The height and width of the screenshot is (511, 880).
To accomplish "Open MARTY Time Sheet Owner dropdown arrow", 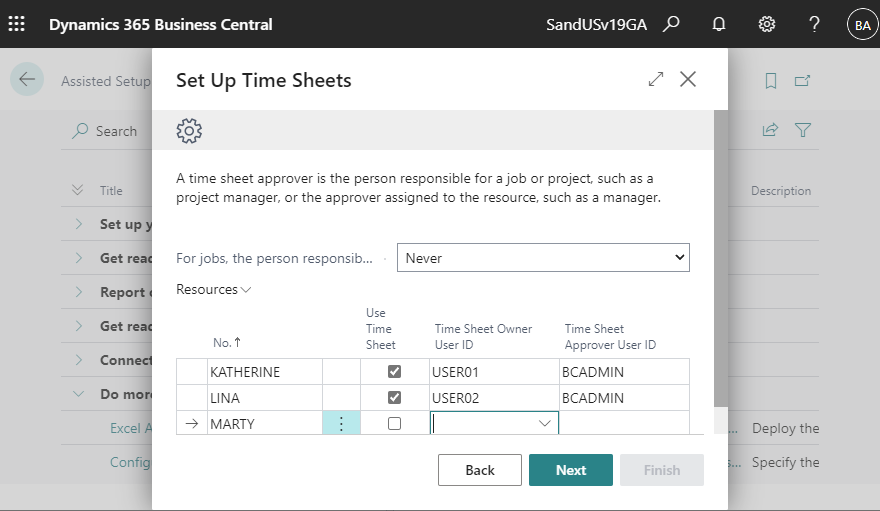I will click(x=544, y=423).
